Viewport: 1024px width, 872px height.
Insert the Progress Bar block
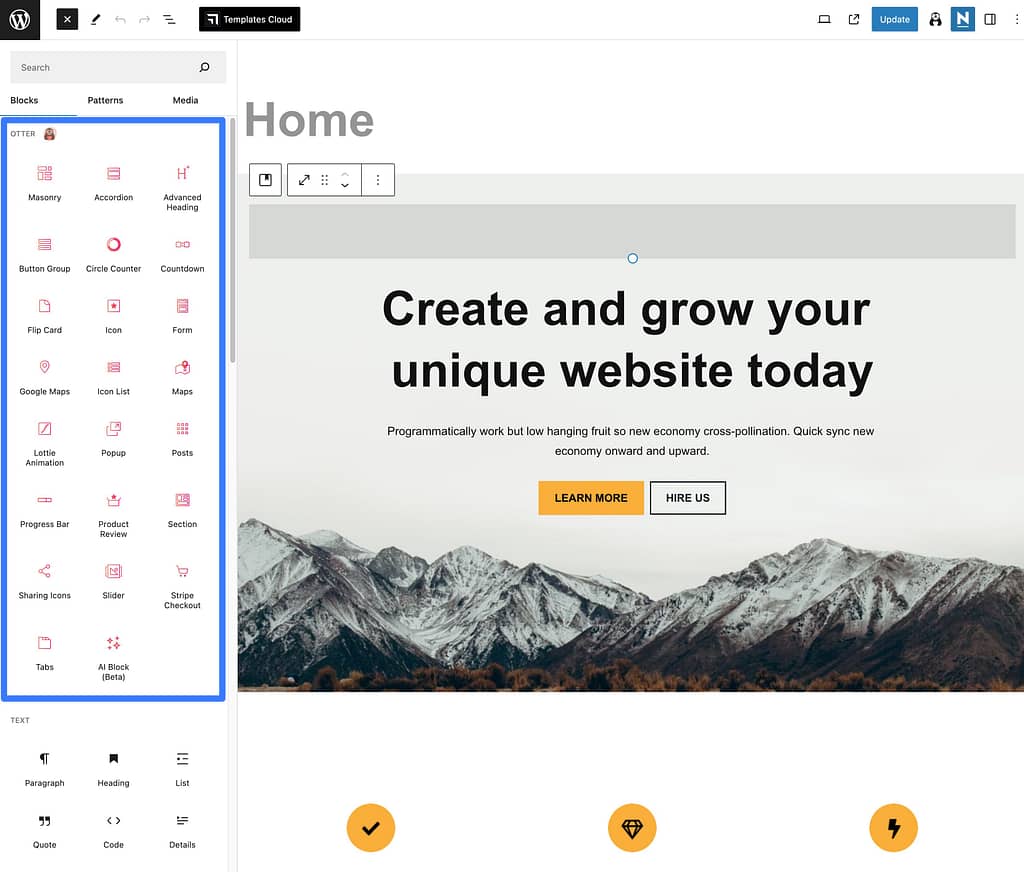44,510
